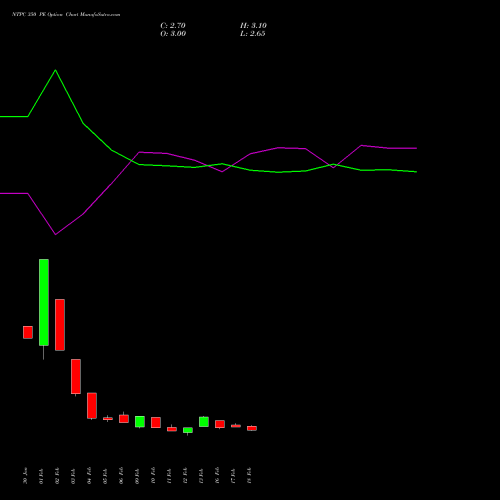Select the '02 Feb' date label
The image size is (500, 500).
[57, 475]
